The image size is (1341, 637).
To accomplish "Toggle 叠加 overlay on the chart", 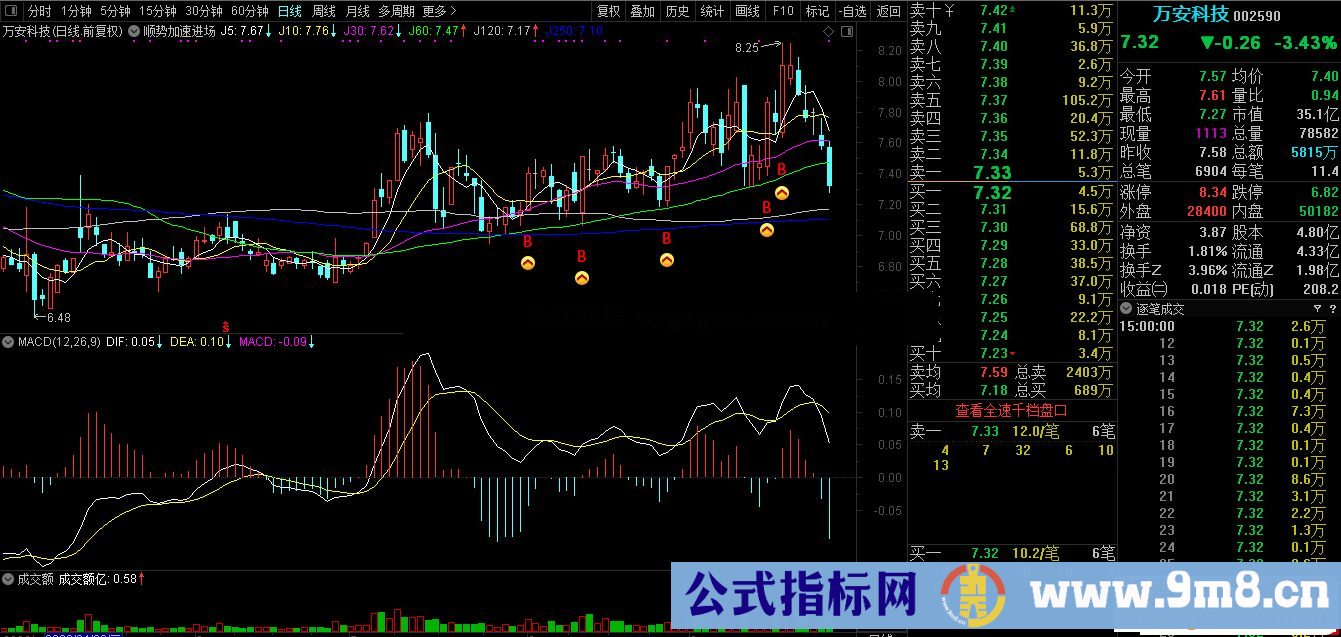I will click(x=644, y=10).
